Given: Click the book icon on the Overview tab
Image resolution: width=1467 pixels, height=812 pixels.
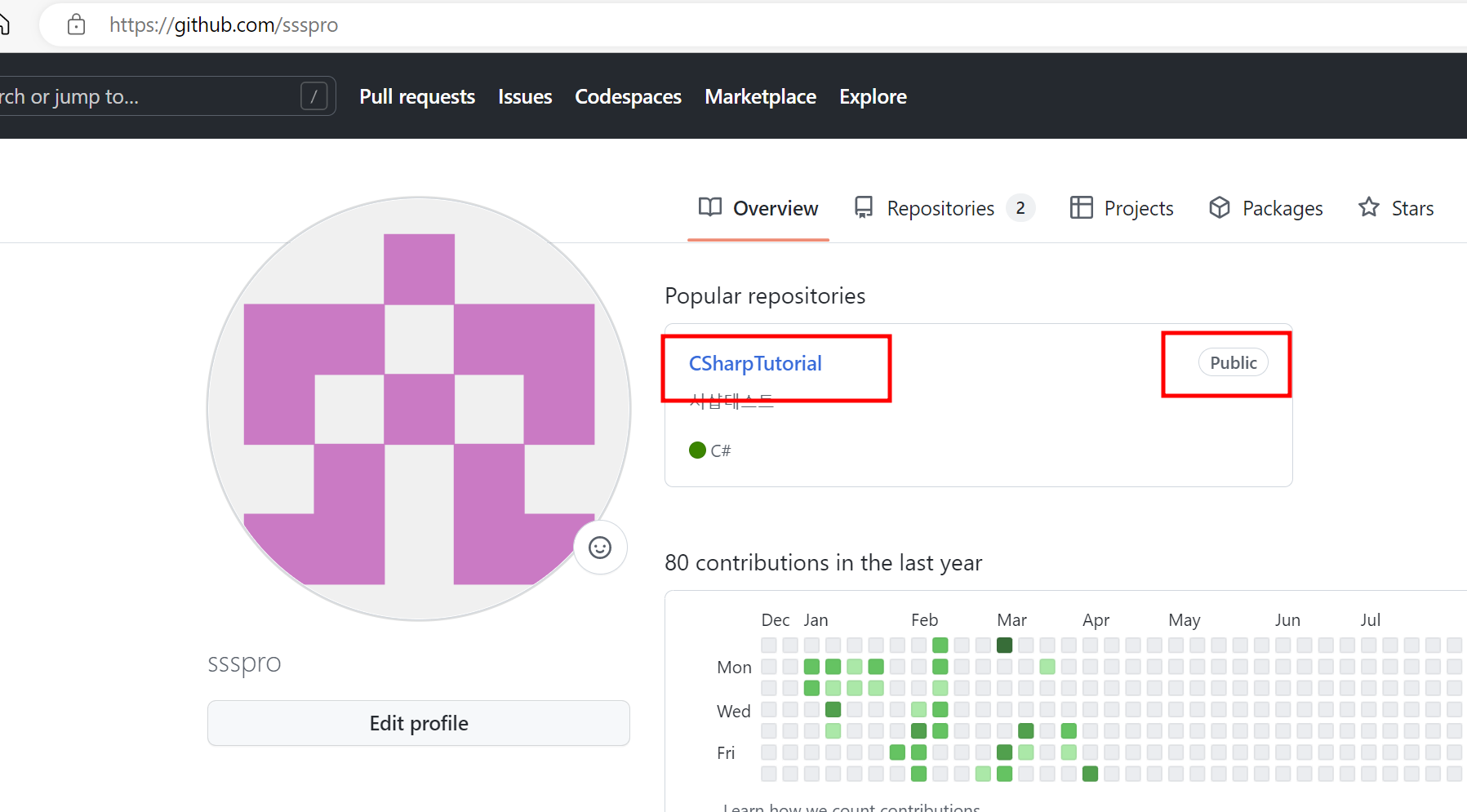Looking at the screenshot, I should point(710,207).
